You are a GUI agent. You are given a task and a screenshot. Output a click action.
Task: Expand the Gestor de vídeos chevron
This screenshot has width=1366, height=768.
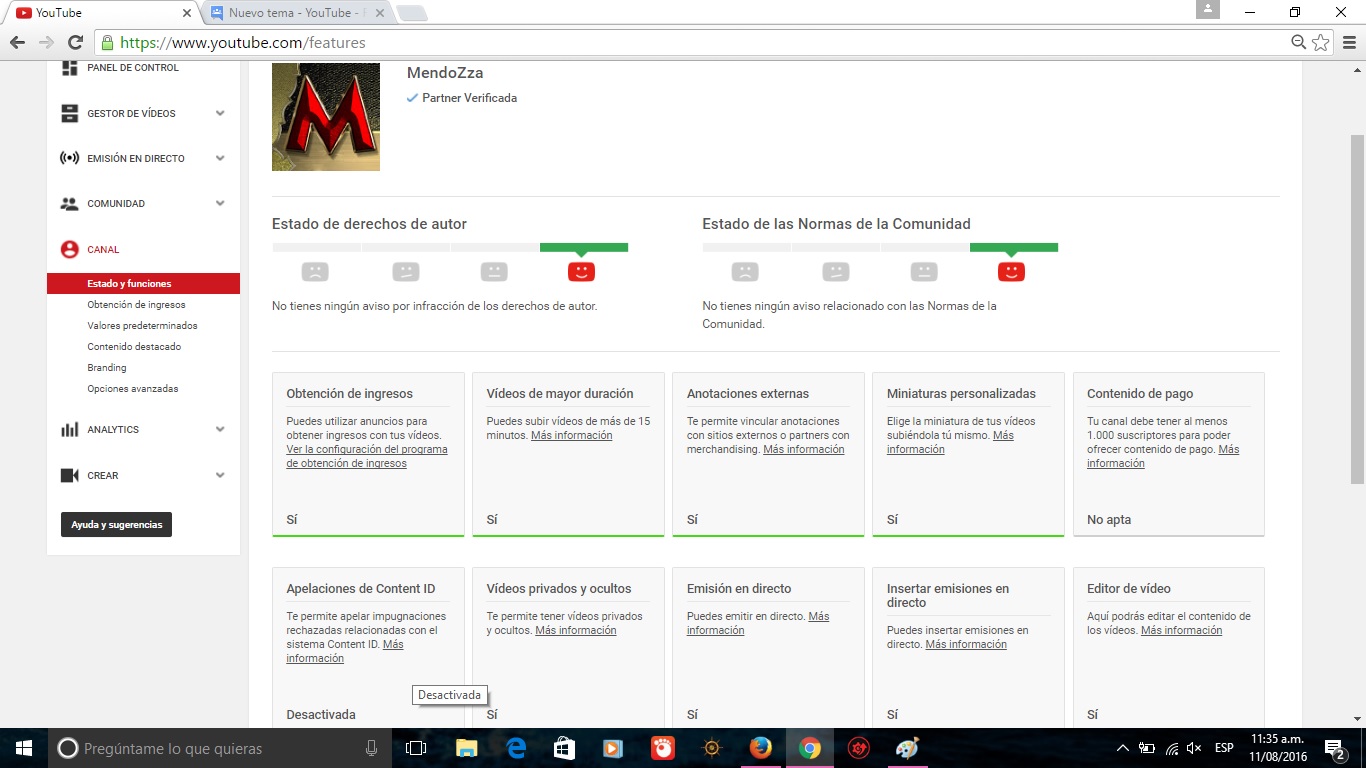(220, 113)
